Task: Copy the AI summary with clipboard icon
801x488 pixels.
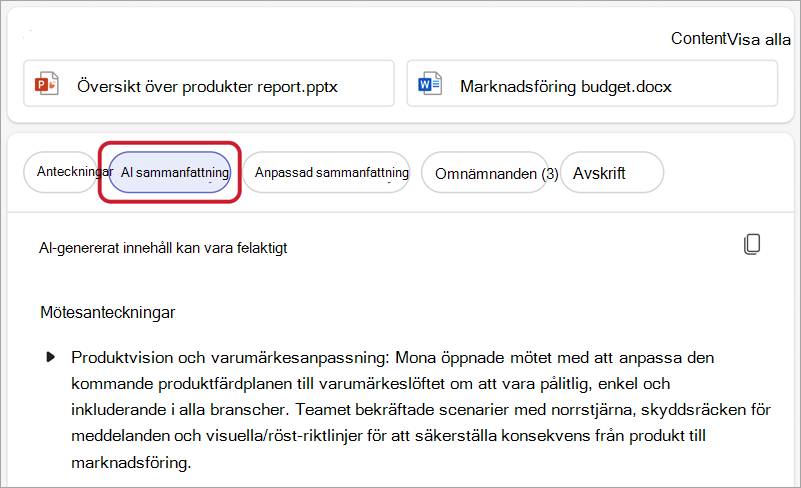Action: tap(752, 244)
